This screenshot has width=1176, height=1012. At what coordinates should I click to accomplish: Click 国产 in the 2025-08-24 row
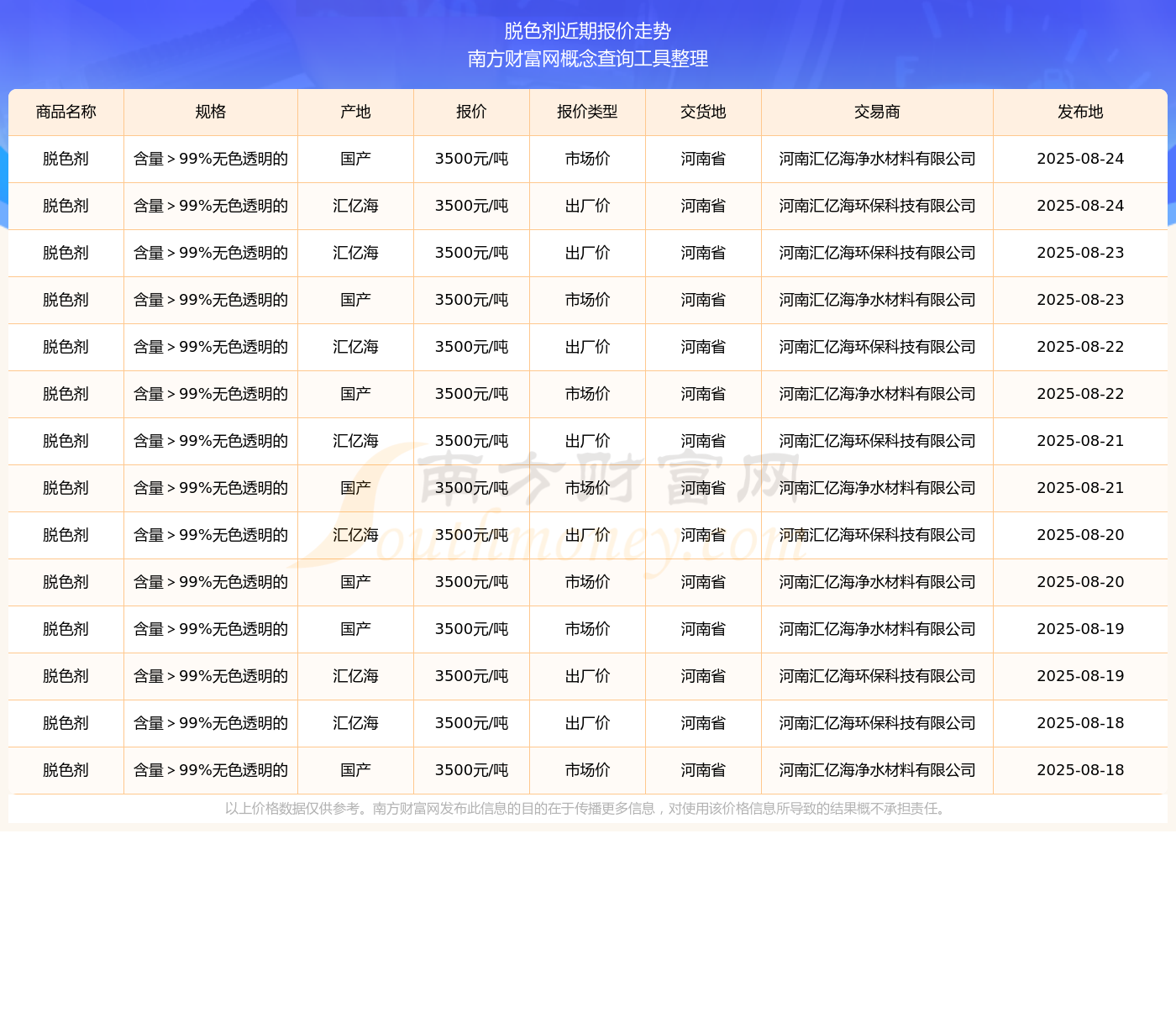pyautogui.click(x=355, y=159)
